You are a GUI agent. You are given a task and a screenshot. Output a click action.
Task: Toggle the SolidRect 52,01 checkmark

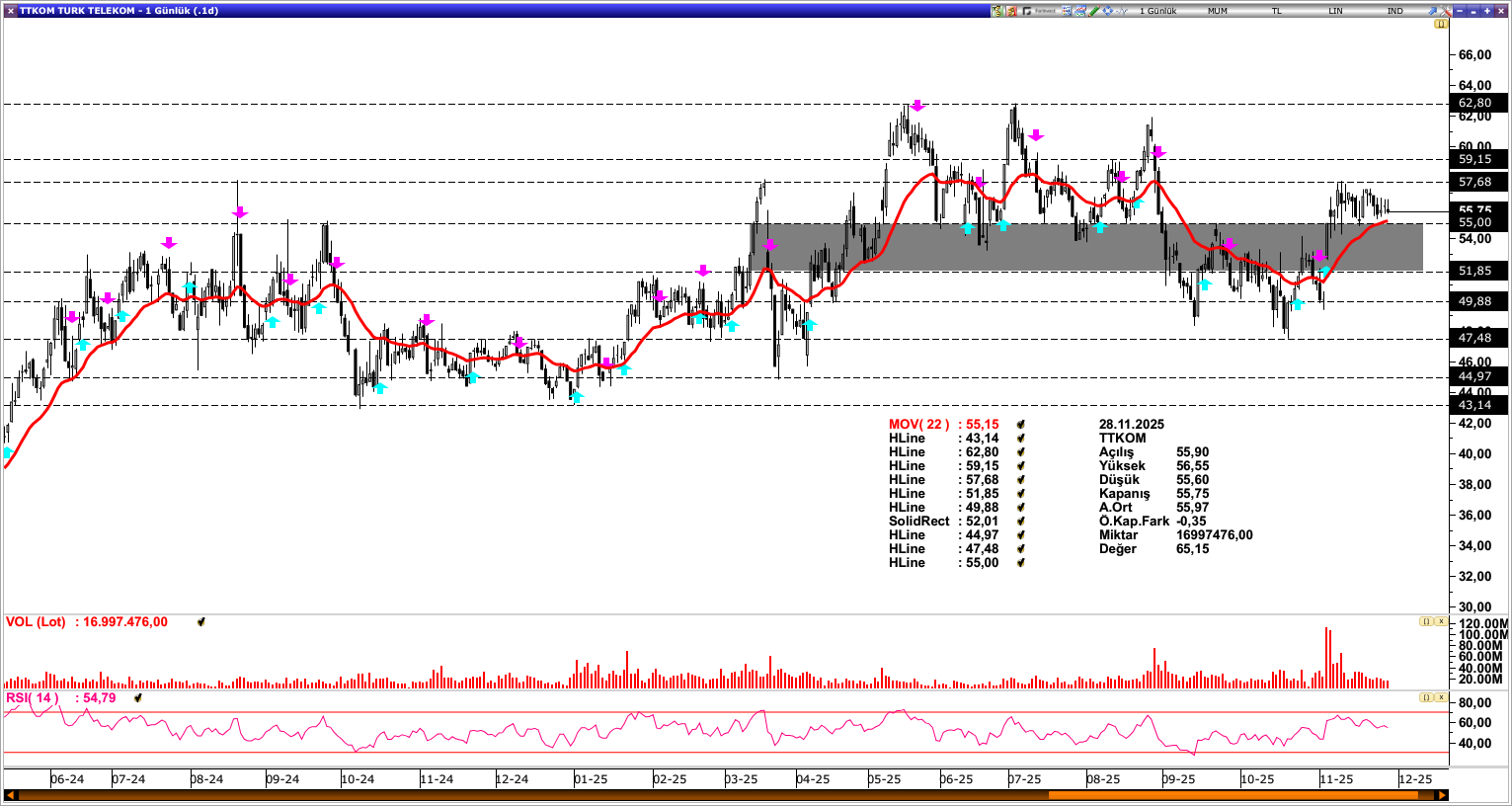(1021, 522)
